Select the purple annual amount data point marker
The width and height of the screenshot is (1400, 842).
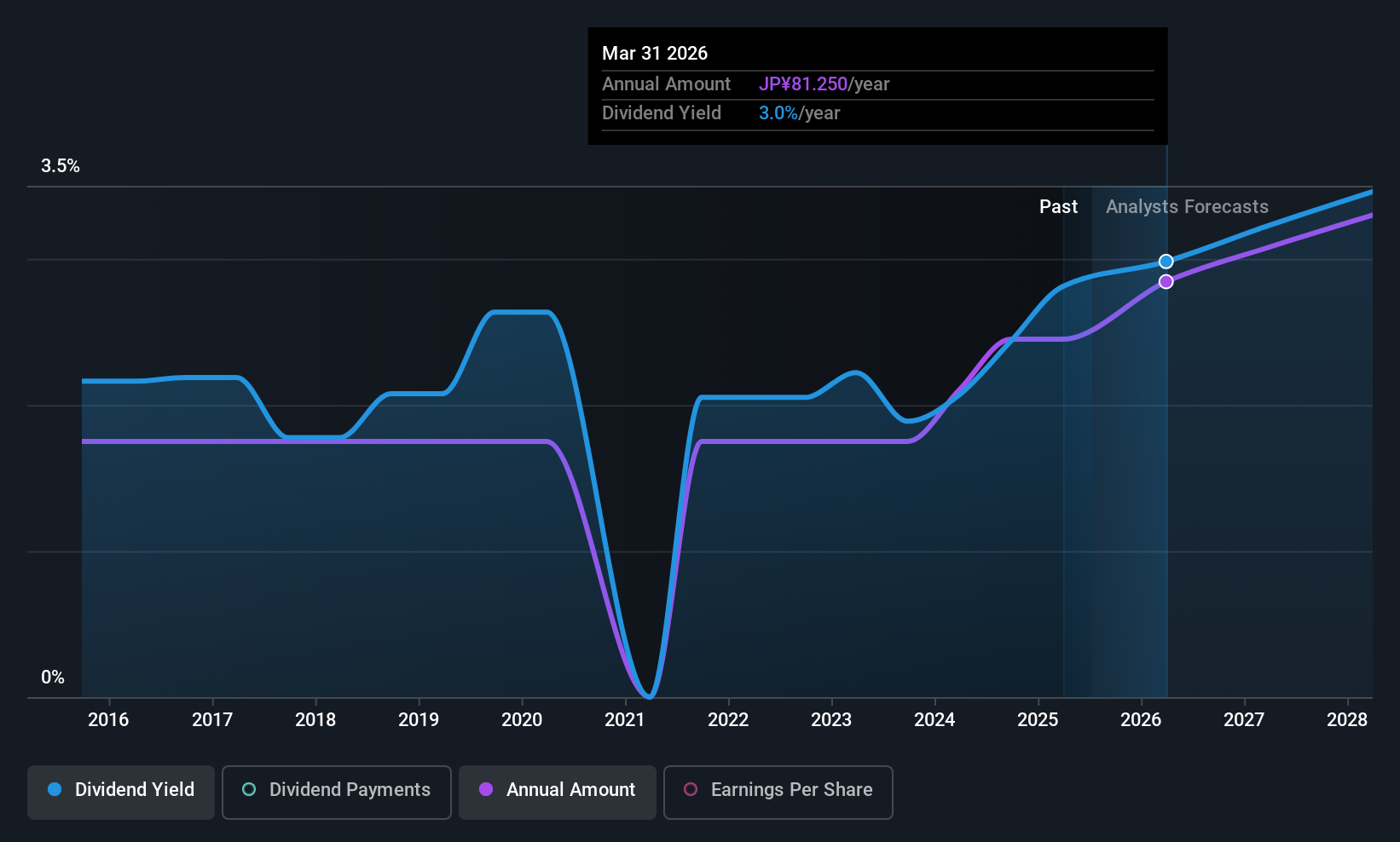pos(1166,281)
